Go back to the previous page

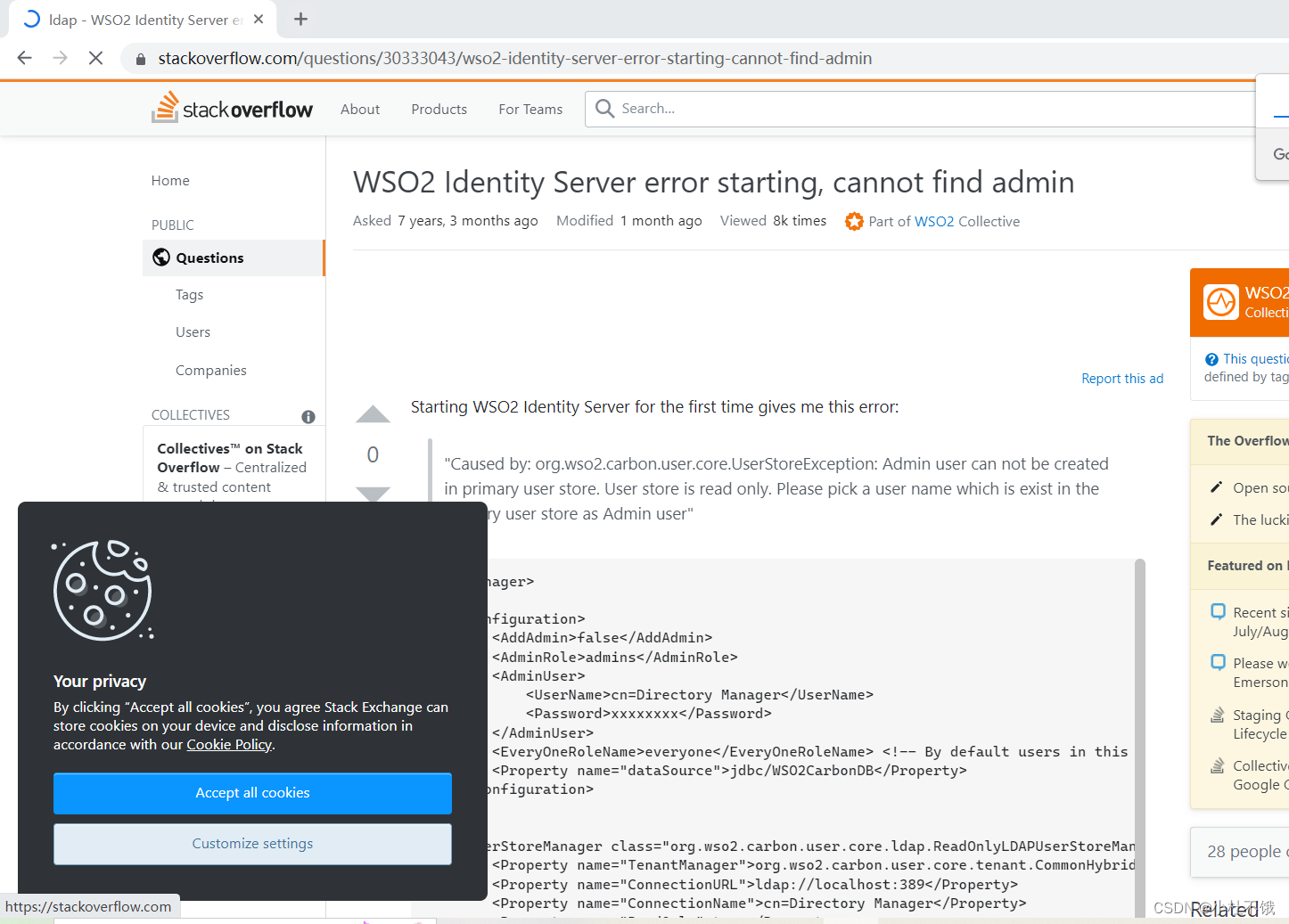point(25,58)
